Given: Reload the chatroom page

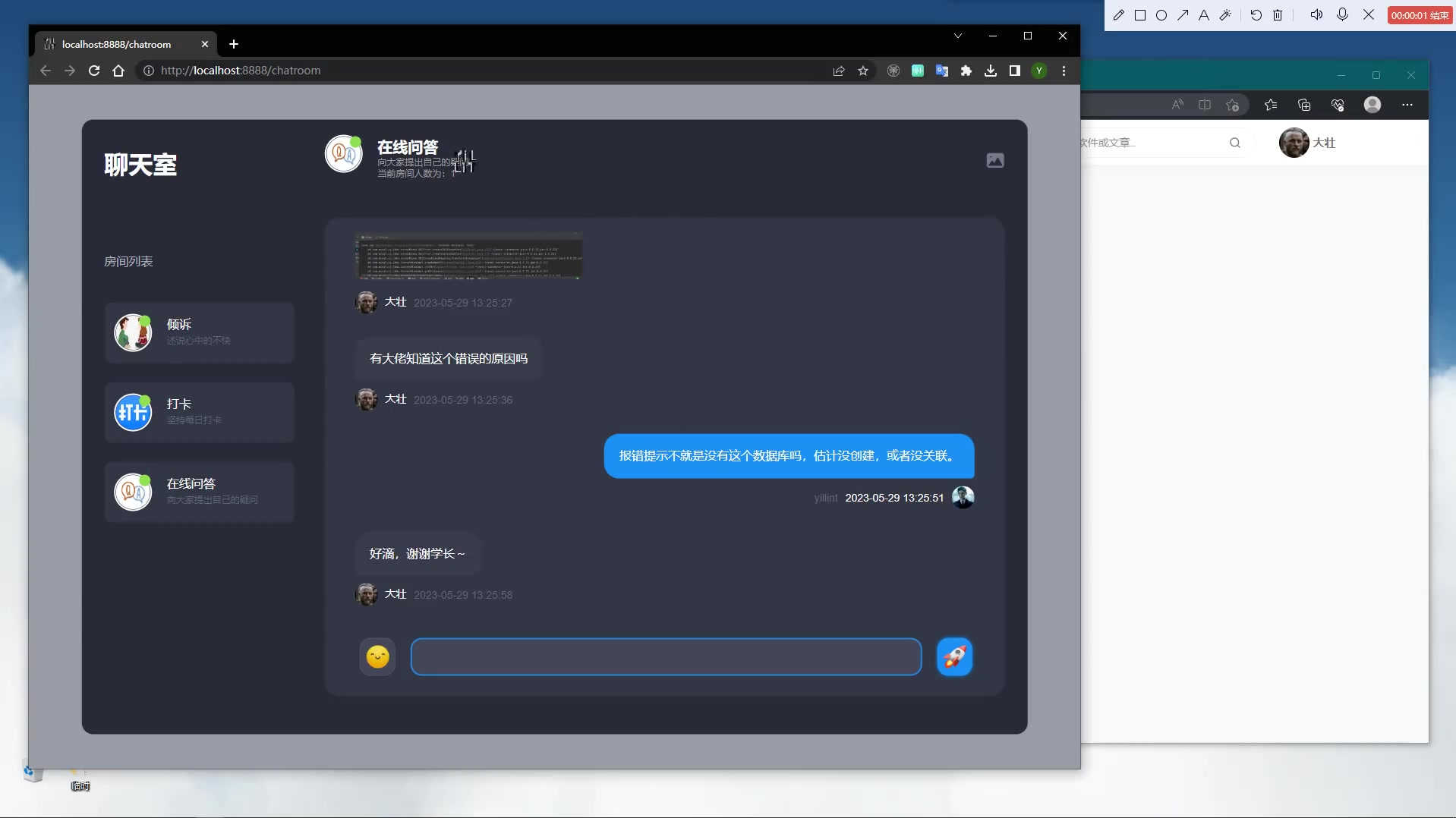Looking at the screenshot, I should pos(94,71).
